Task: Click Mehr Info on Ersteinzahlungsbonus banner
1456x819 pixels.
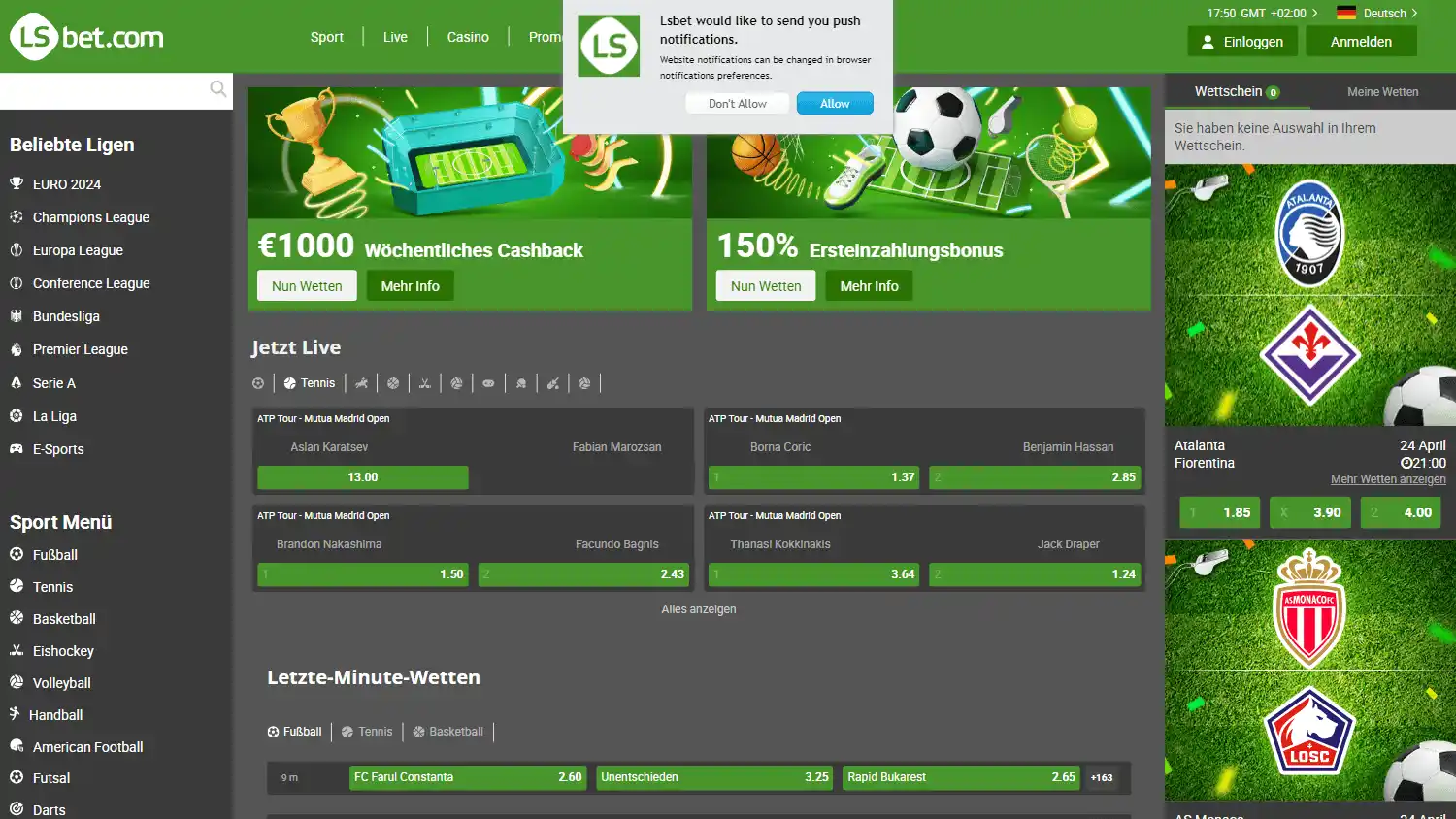Action: [x=869, y=285]
